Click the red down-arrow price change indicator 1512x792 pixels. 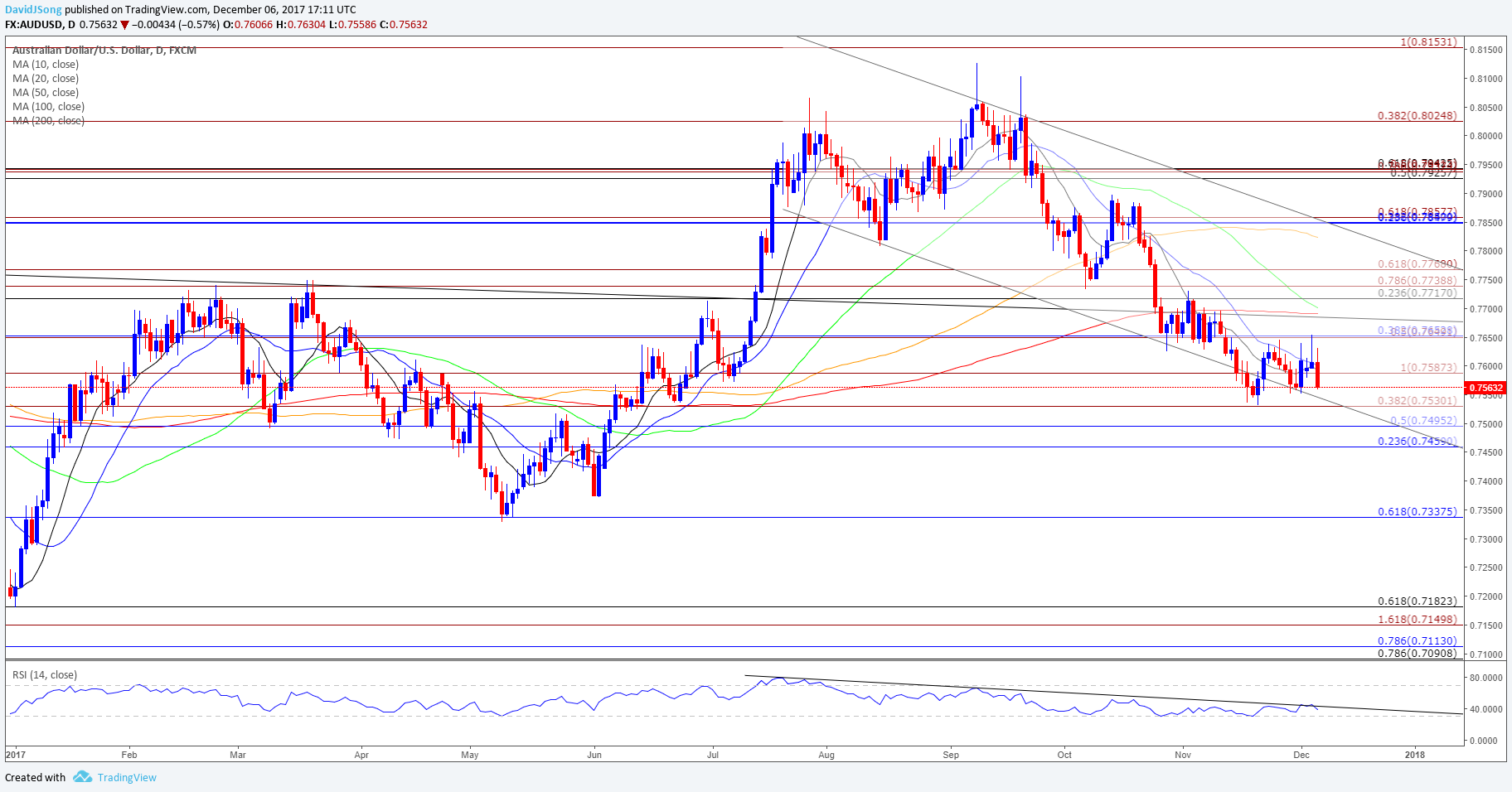[x=125, y=25]
